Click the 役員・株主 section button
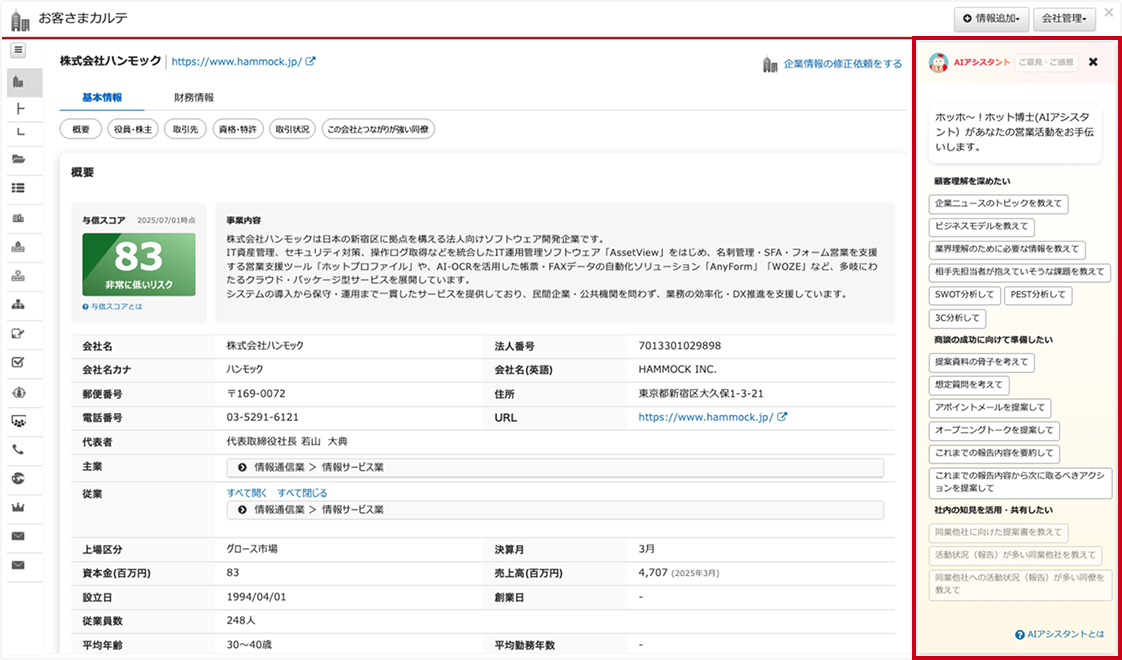The height and width of the screenshot is (660, 1122). pyautogui.click(x=133, y=129)
